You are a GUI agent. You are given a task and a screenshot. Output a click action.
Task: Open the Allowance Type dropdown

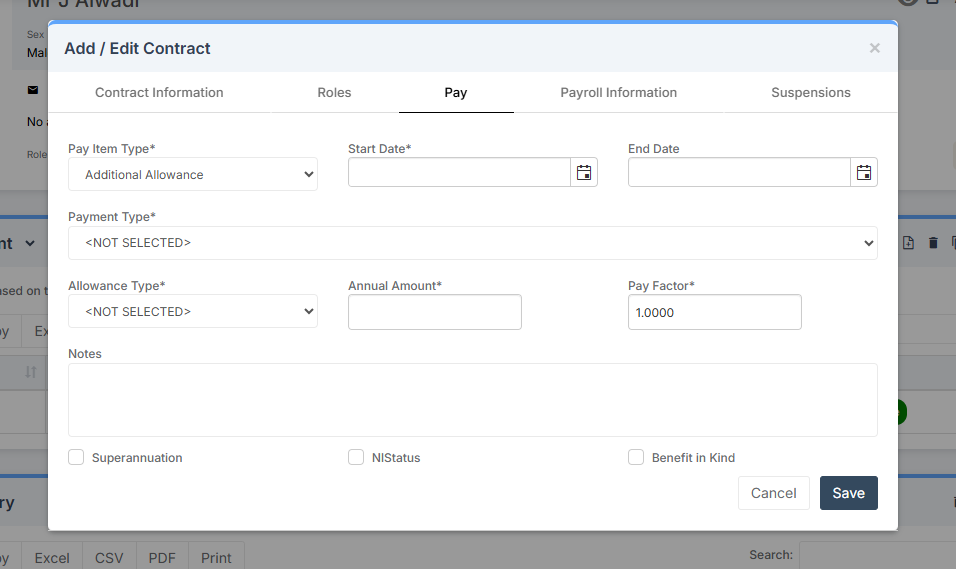coord(193,311)
